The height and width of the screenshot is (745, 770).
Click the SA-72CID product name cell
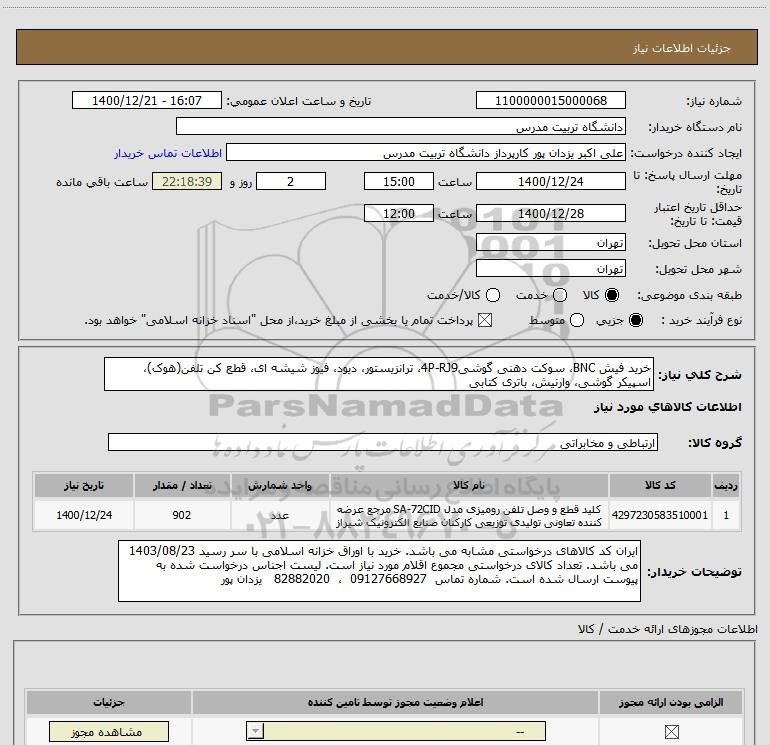click(469, 515)
